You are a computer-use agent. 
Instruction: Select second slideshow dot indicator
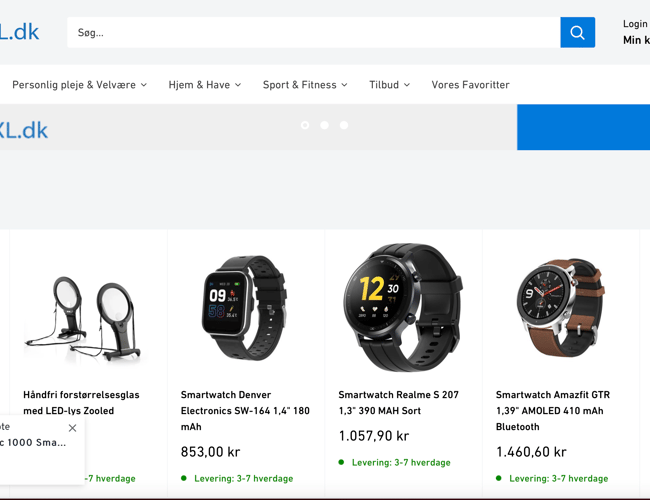325,125
